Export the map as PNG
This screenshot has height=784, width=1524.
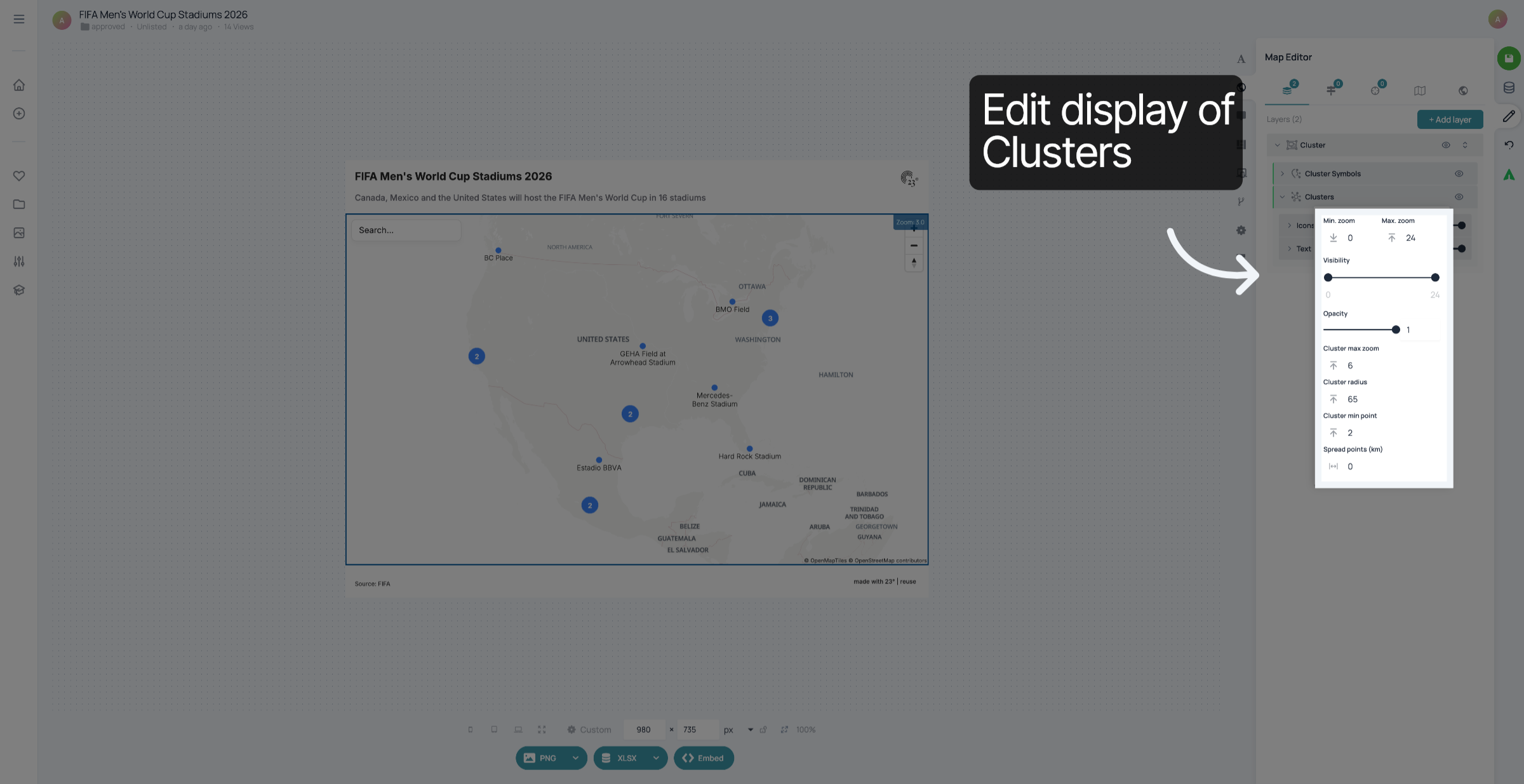click(541, 758)
